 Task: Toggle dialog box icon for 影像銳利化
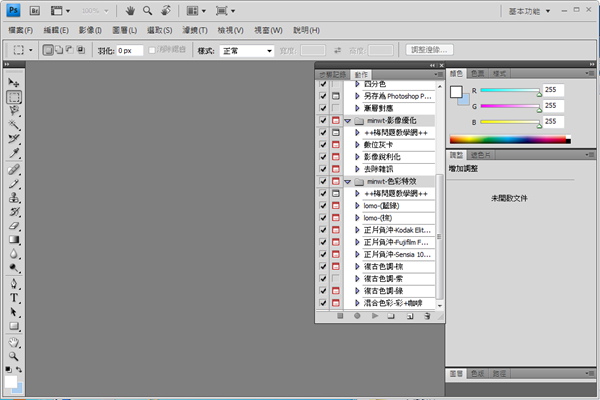(x=335, y=157)
